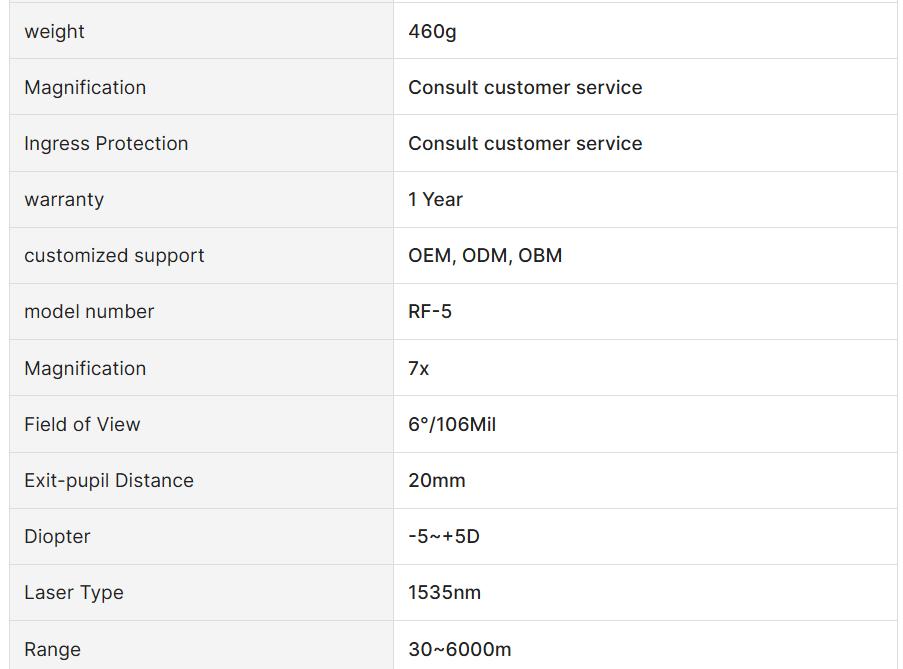Screen dimensions: 903x669
Task: Select the OEM, ODM, OBM value
Action: 485,256
